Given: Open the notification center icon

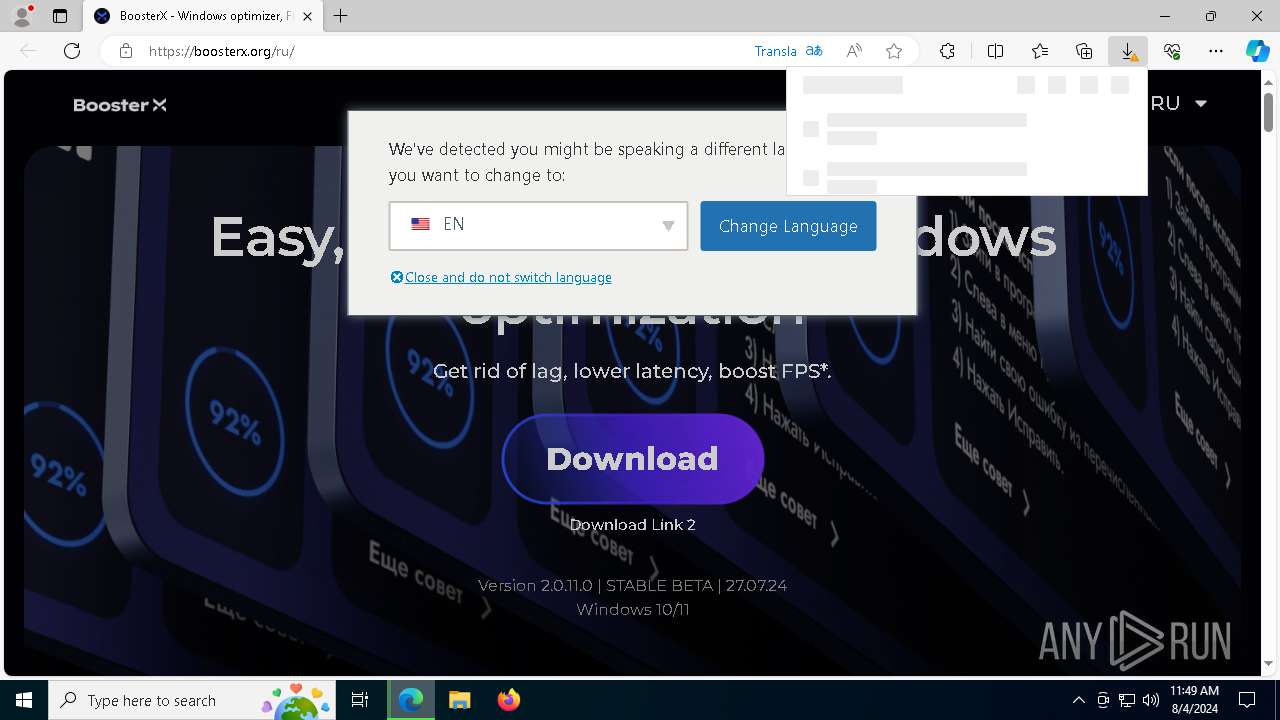Looking at the screenshot, I should [1247, 700].
